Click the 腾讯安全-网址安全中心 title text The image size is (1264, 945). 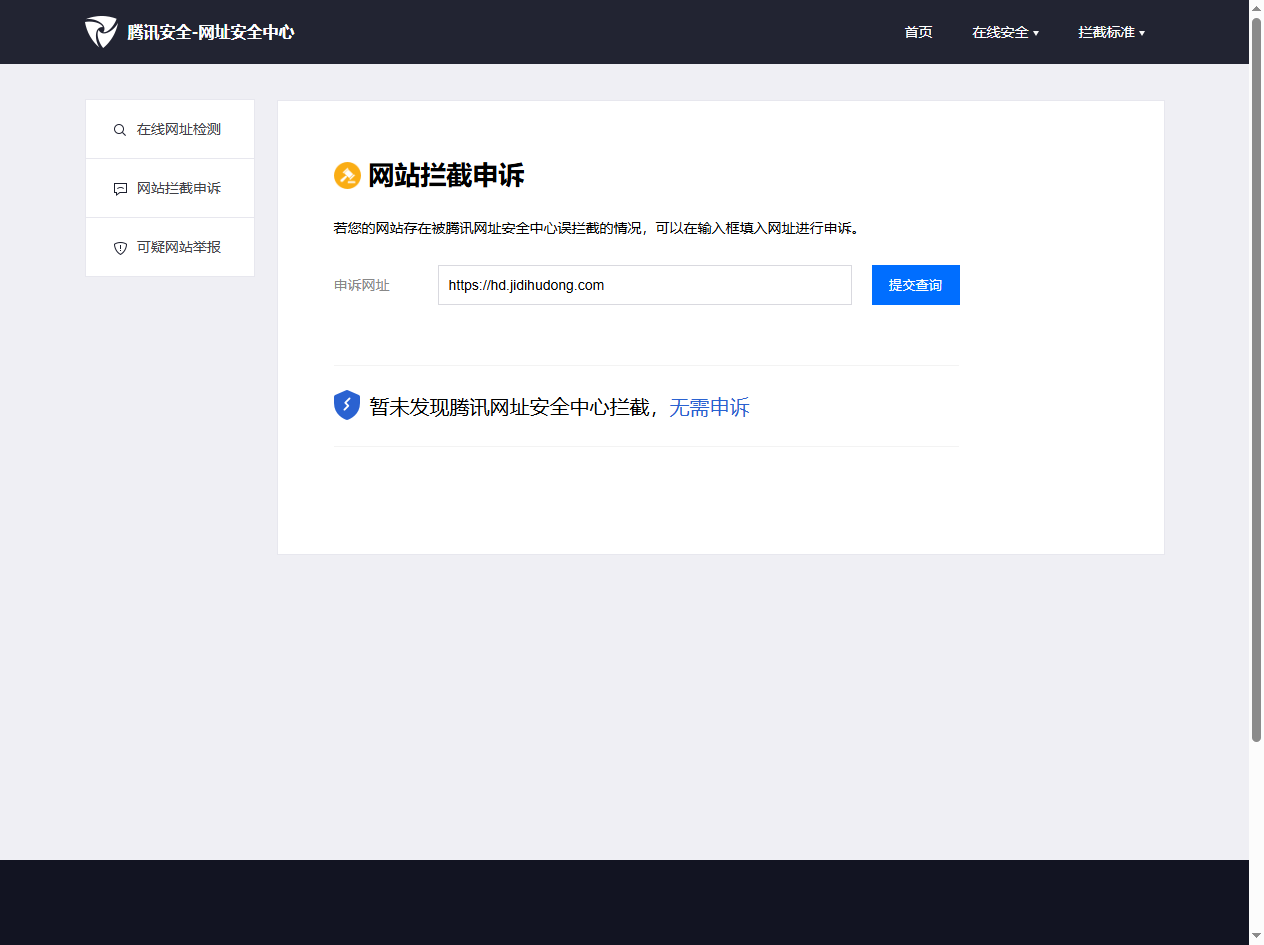211,32
